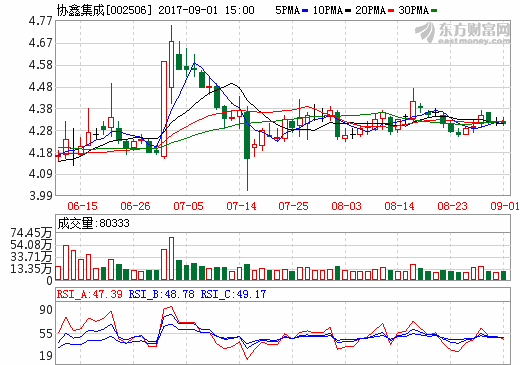Click the 13.35万 volume axis label

click(x=31, y=268)
